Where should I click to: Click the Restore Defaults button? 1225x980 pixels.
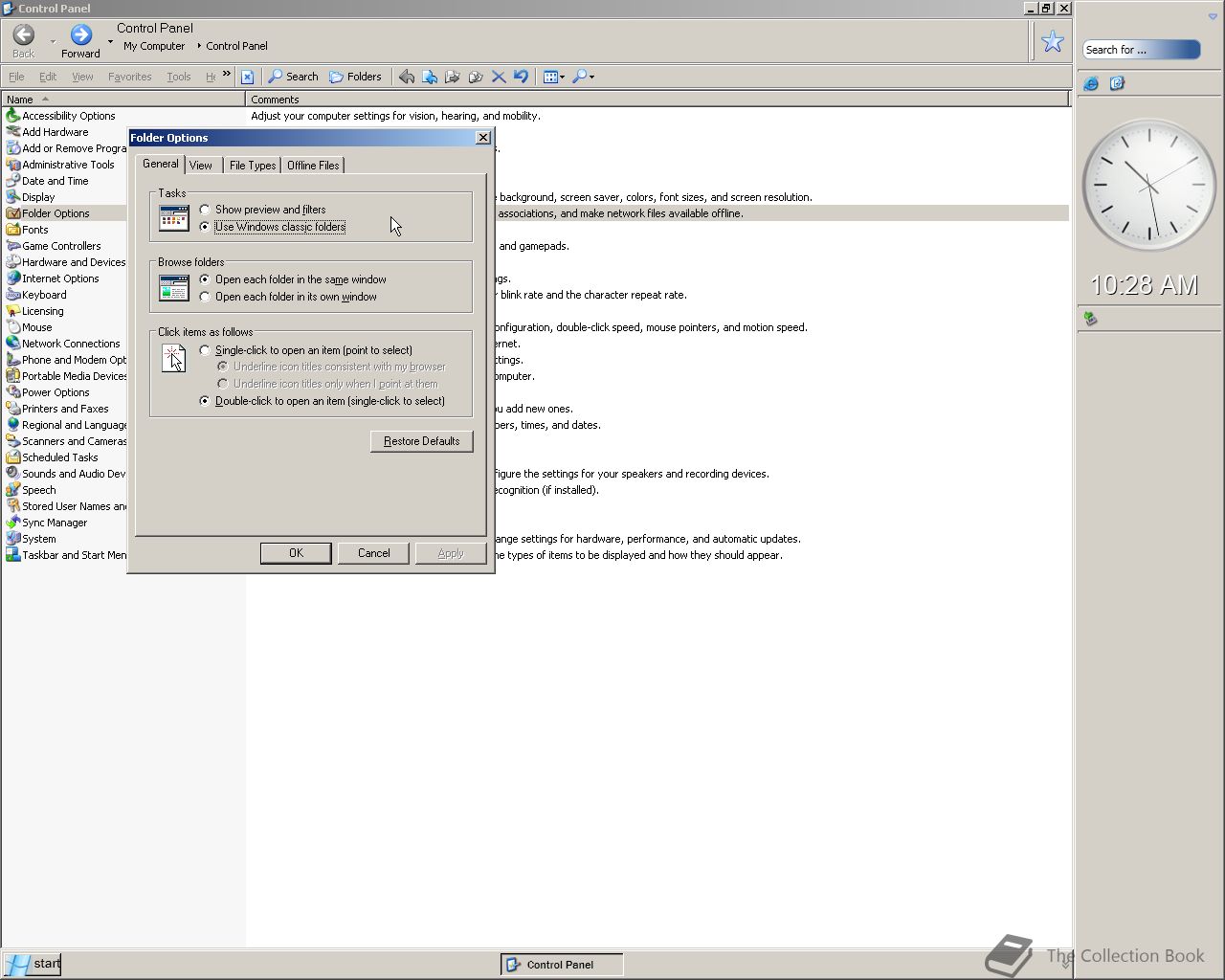point(422,441)
